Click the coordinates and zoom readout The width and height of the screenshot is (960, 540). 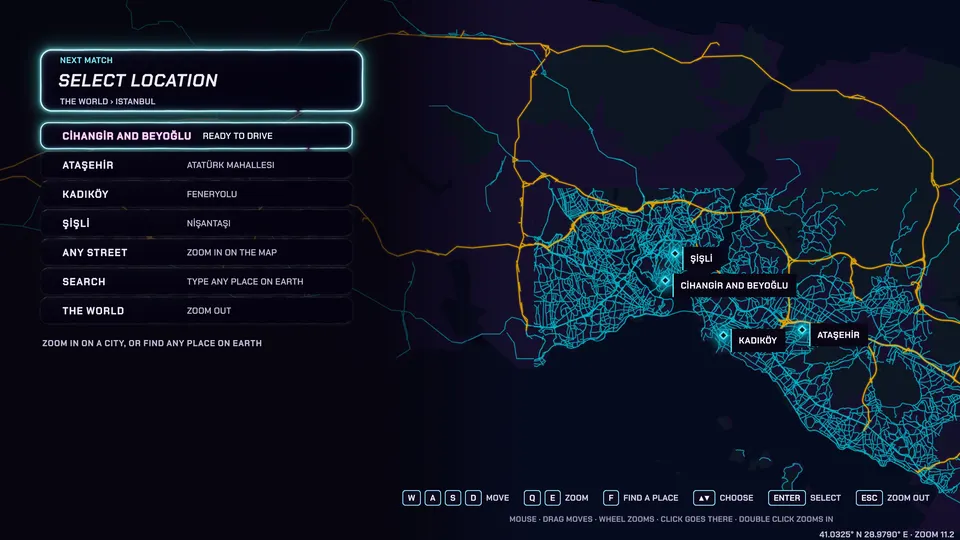pyautogui.click(x=887, y=534)
